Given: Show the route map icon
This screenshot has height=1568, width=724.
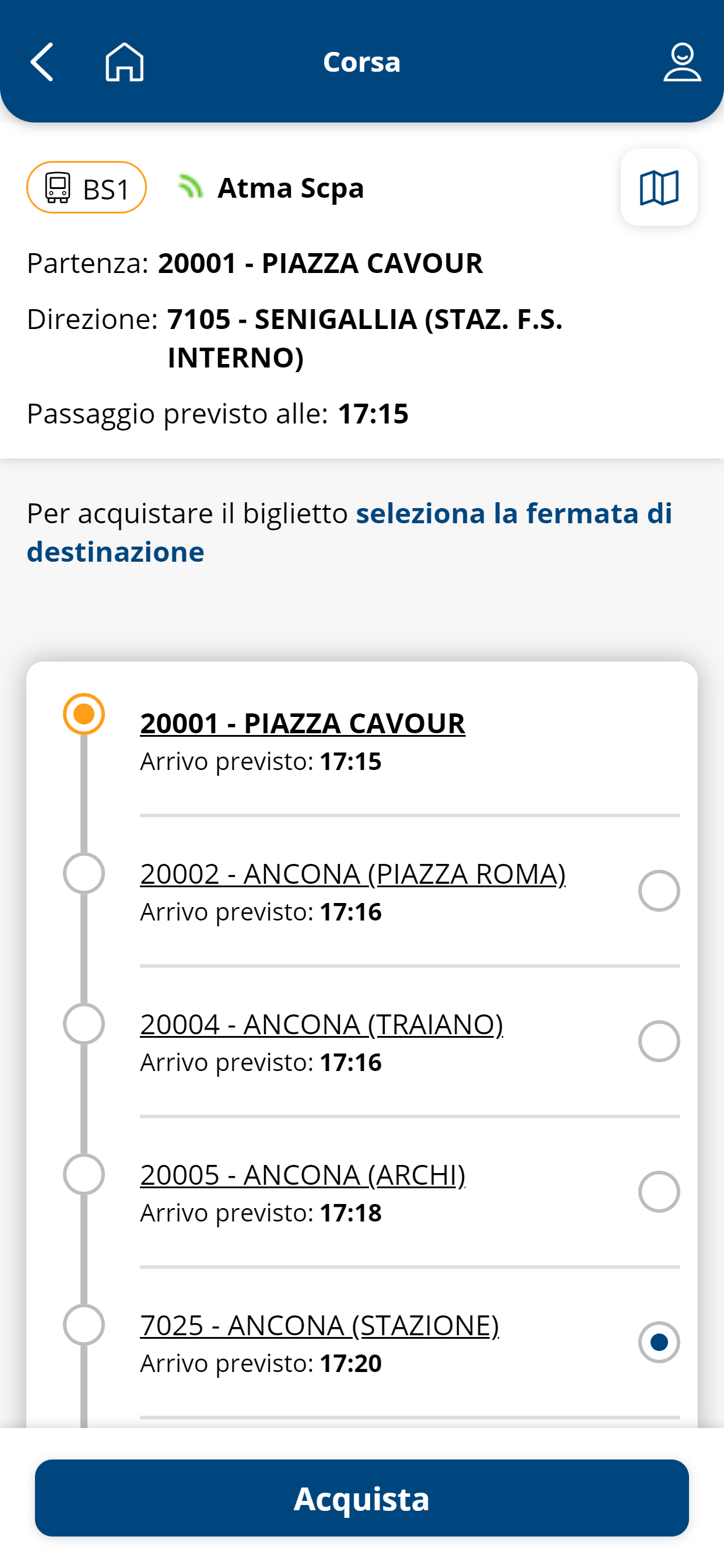Looking at the screenshot, I should (659, 187).
